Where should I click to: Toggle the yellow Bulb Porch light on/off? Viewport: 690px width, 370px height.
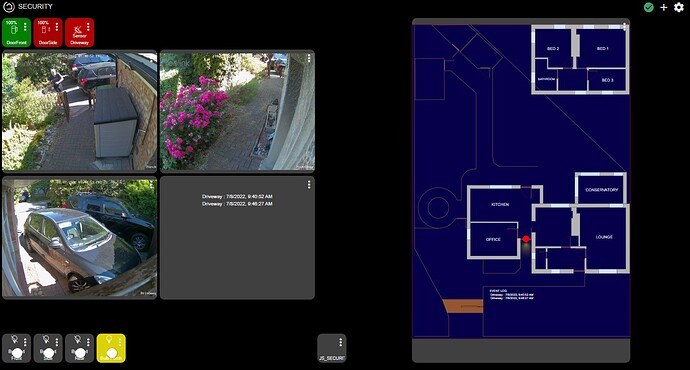pos(111,348)
